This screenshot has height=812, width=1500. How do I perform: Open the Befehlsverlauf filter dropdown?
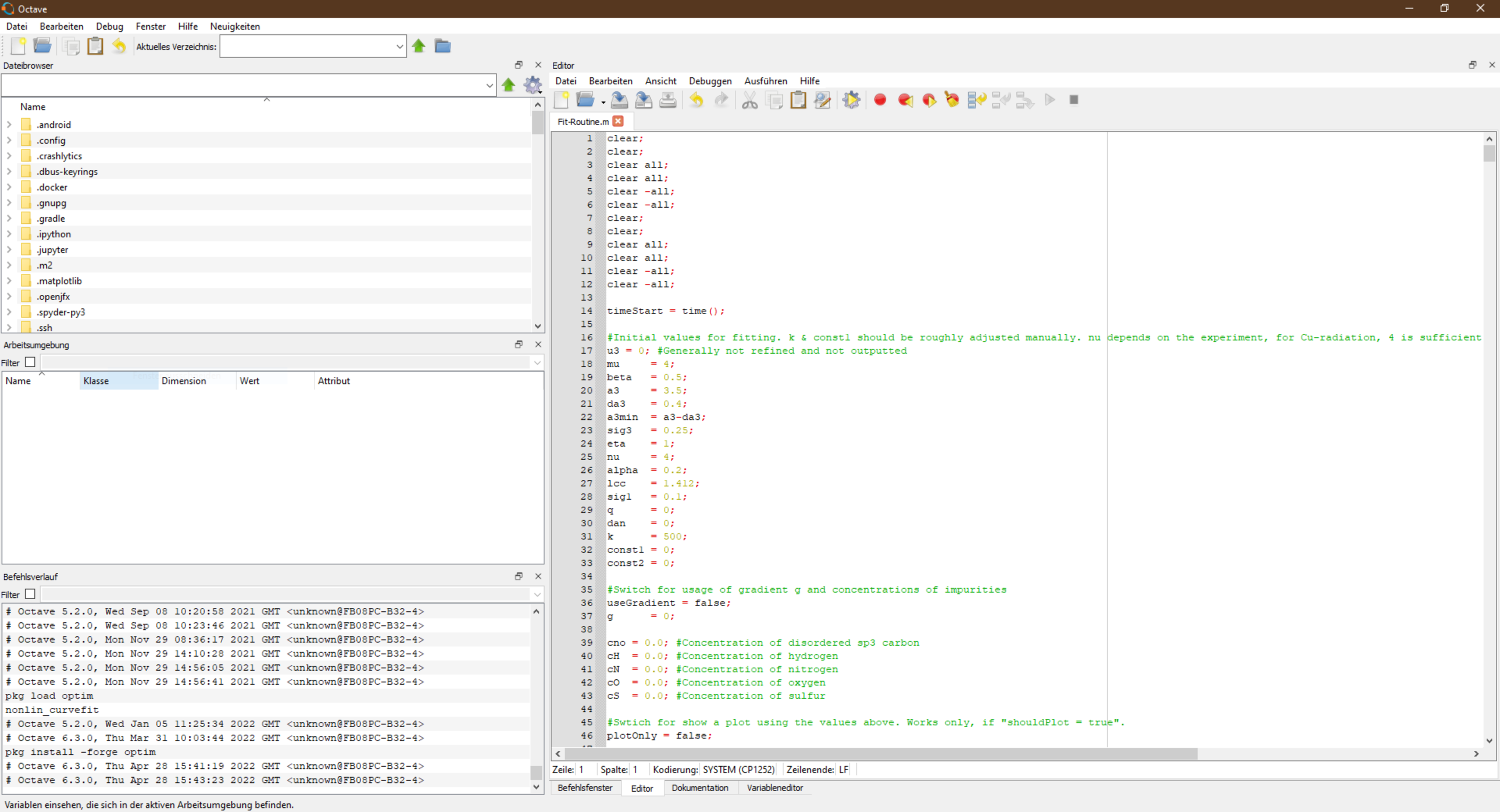[x=537, y=595]
